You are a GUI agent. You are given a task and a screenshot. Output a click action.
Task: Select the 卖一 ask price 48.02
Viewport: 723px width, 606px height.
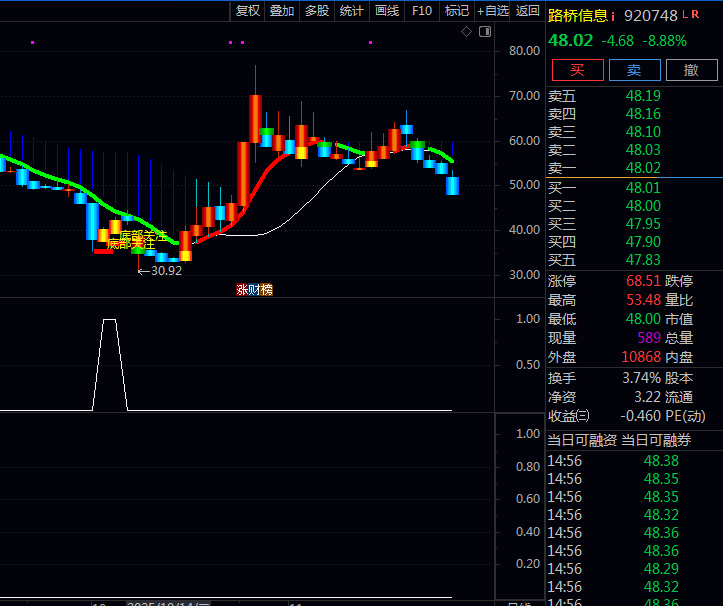click(643, 168)
